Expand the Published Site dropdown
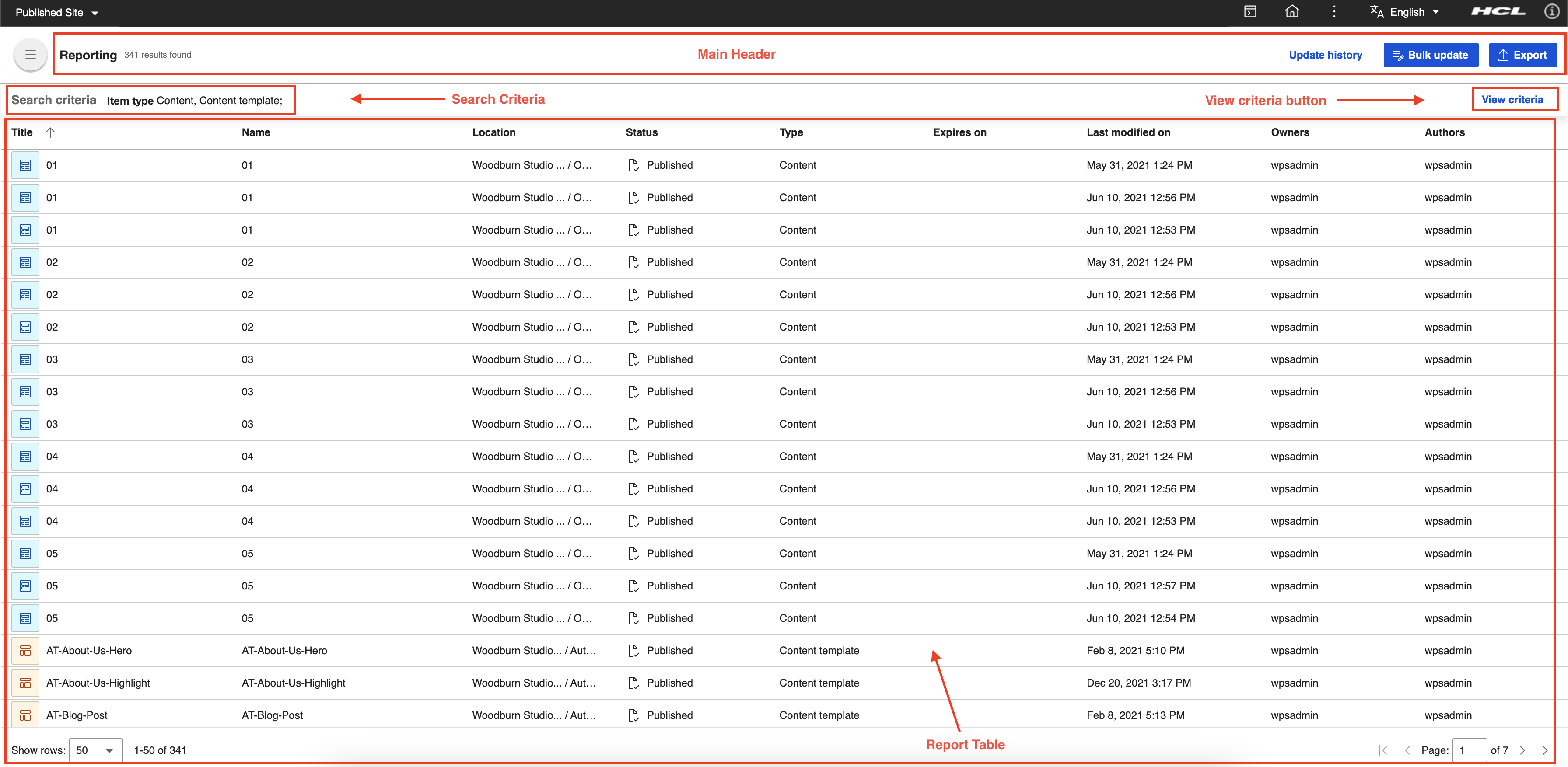The height and width of the screenshot is (767, 1568). tap(57, 13)
